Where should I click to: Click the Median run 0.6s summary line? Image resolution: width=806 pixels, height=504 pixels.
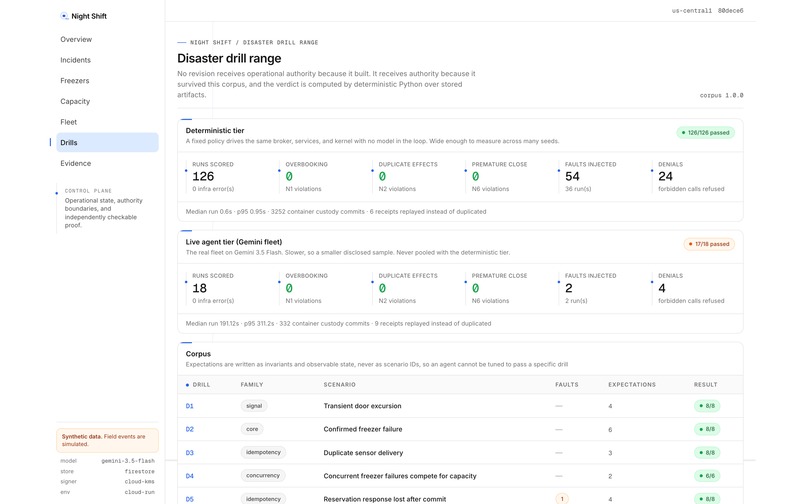click(x=336, y=211)
